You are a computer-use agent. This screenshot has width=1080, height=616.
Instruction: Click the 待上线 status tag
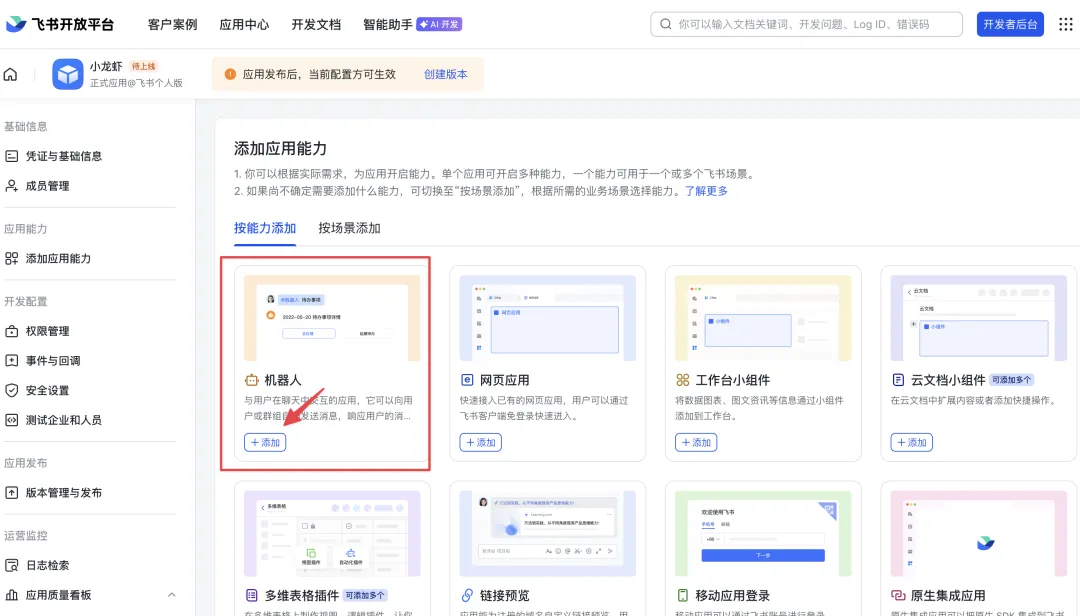point(143,66)
